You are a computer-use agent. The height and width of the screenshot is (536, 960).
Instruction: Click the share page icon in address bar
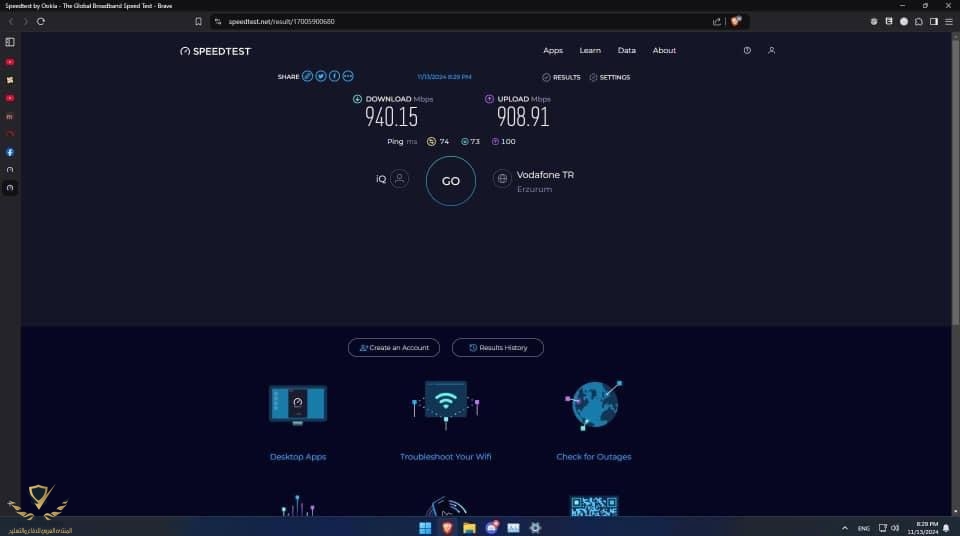(716, 21)
